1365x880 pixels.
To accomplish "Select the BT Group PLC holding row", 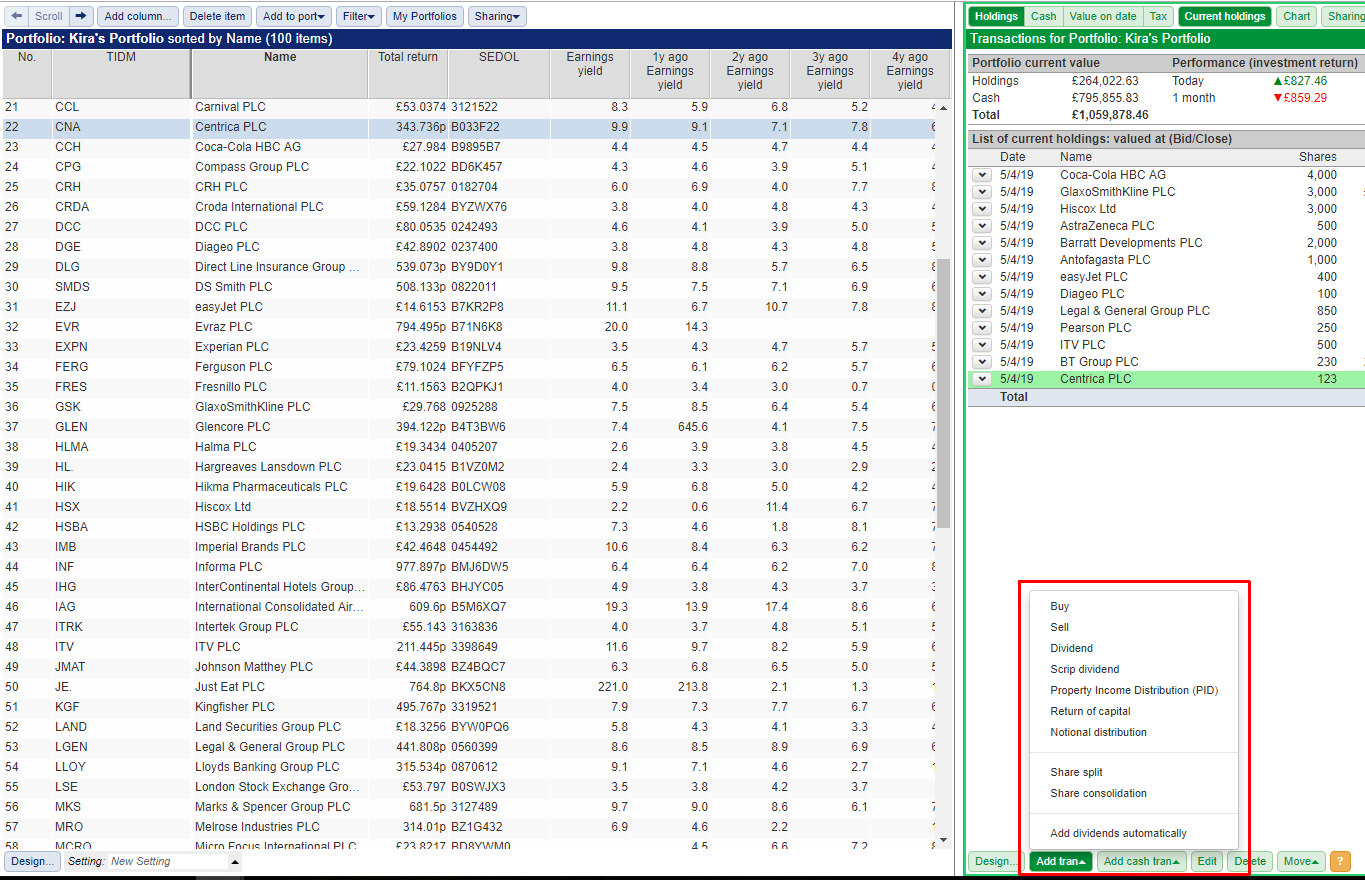I will (x=1166, y=362).
